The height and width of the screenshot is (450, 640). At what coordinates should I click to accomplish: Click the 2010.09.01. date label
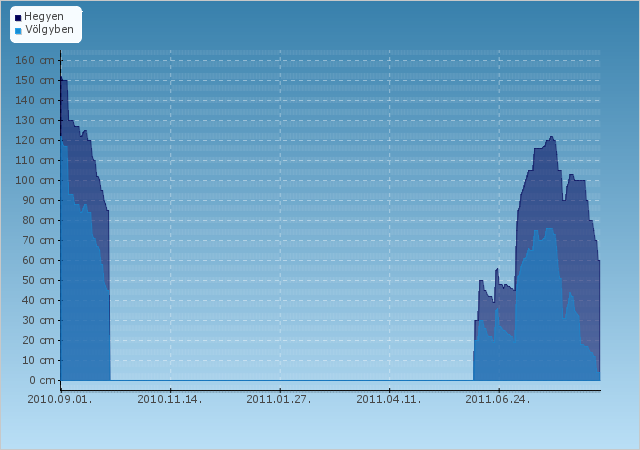point(60,399)
